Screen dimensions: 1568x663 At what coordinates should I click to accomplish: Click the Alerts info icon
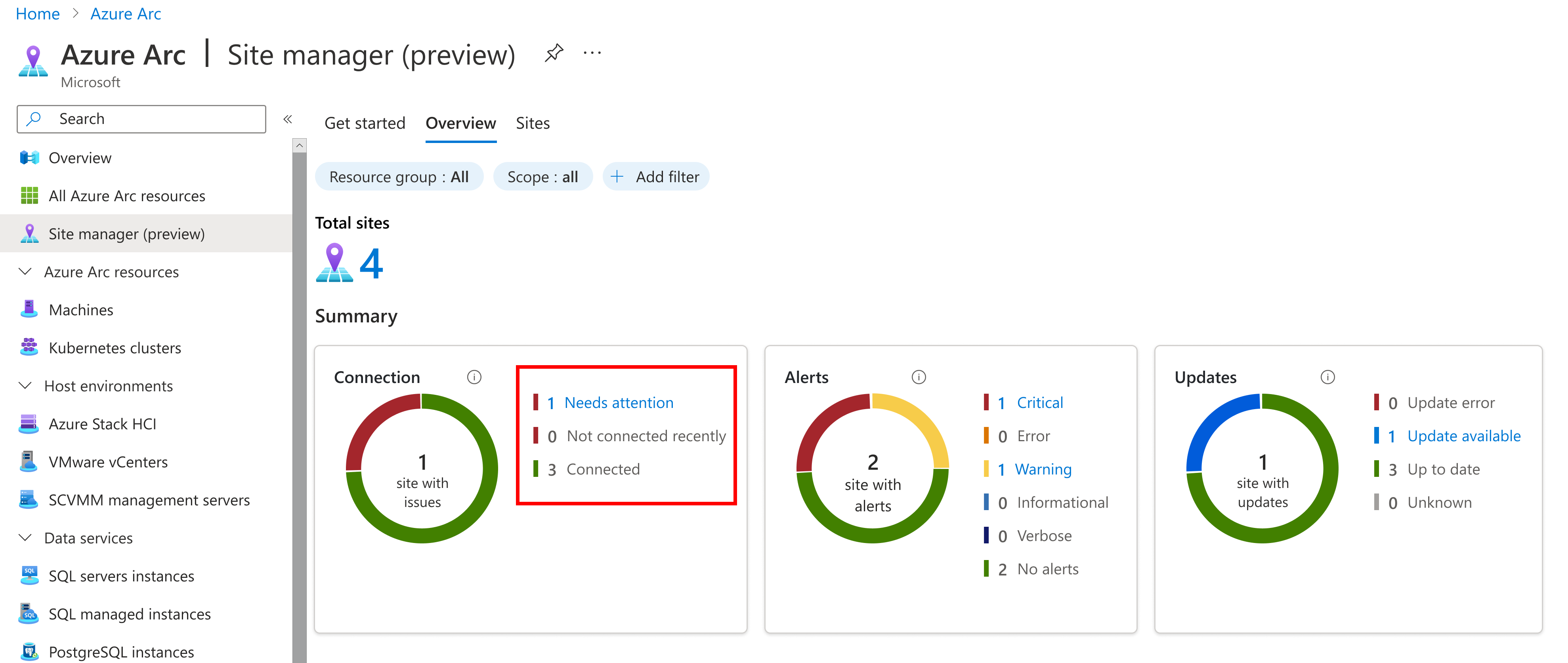[x=919, y=377]
